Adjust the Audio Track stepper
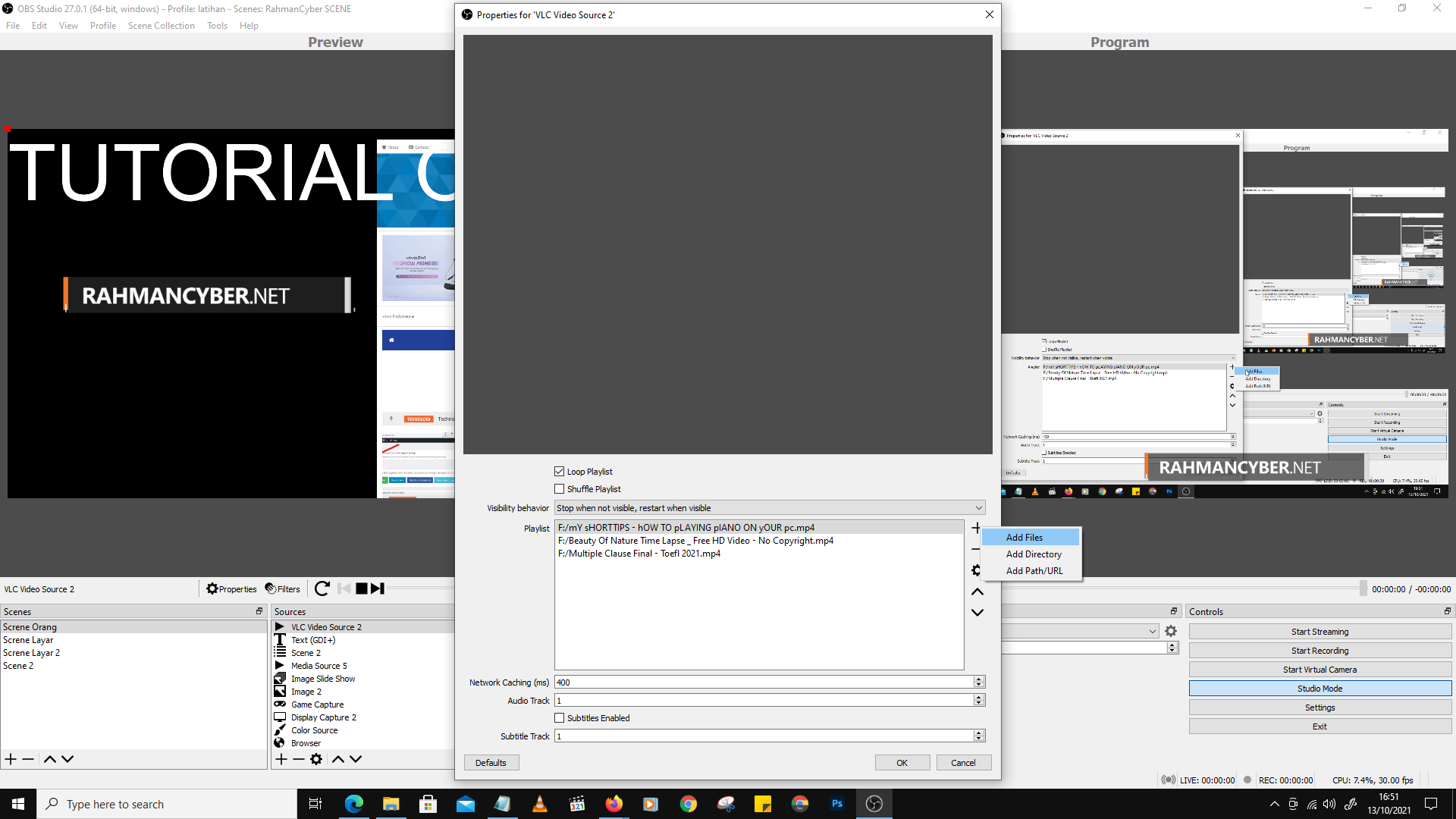Image resolution: width=1456 pixels, height=819 pixels. [979, 701]
